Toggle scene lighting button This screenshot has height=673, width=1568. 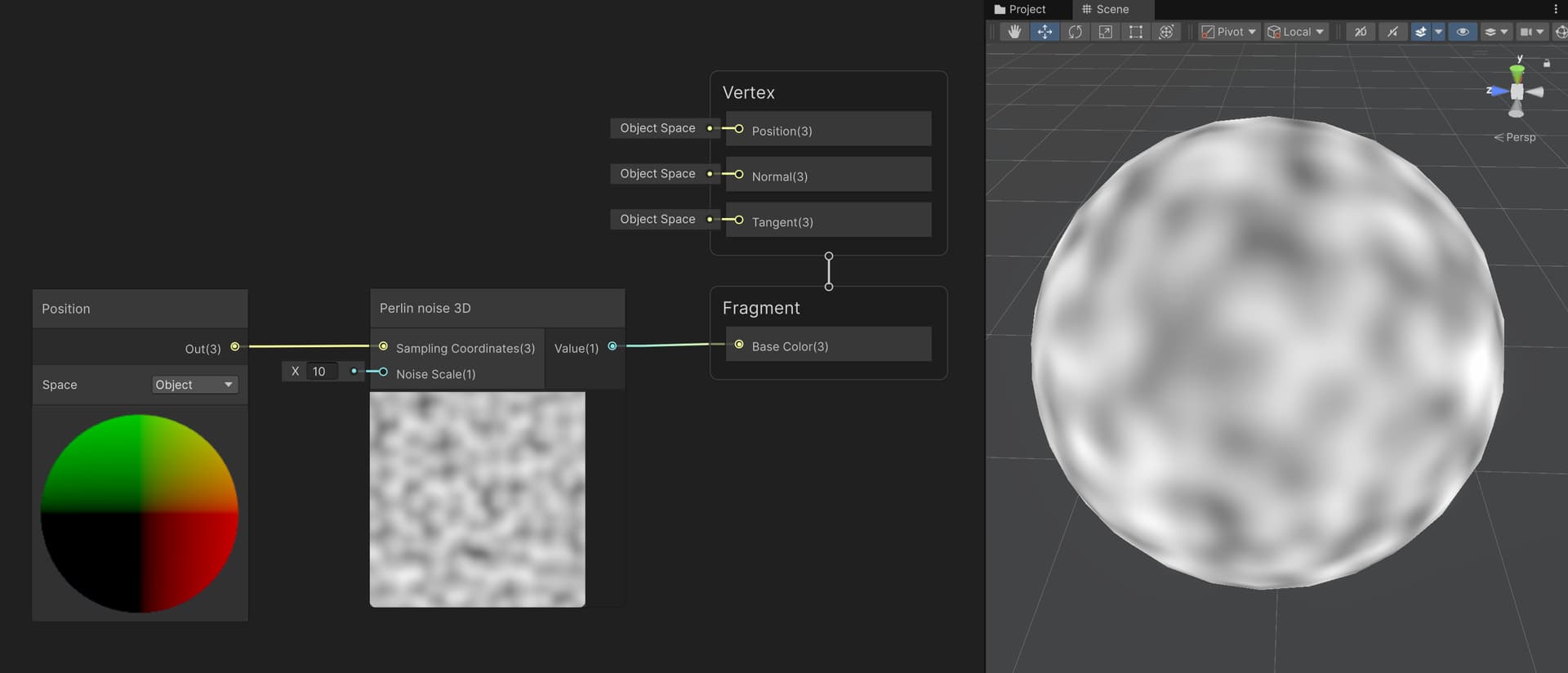pos(1392,32)
